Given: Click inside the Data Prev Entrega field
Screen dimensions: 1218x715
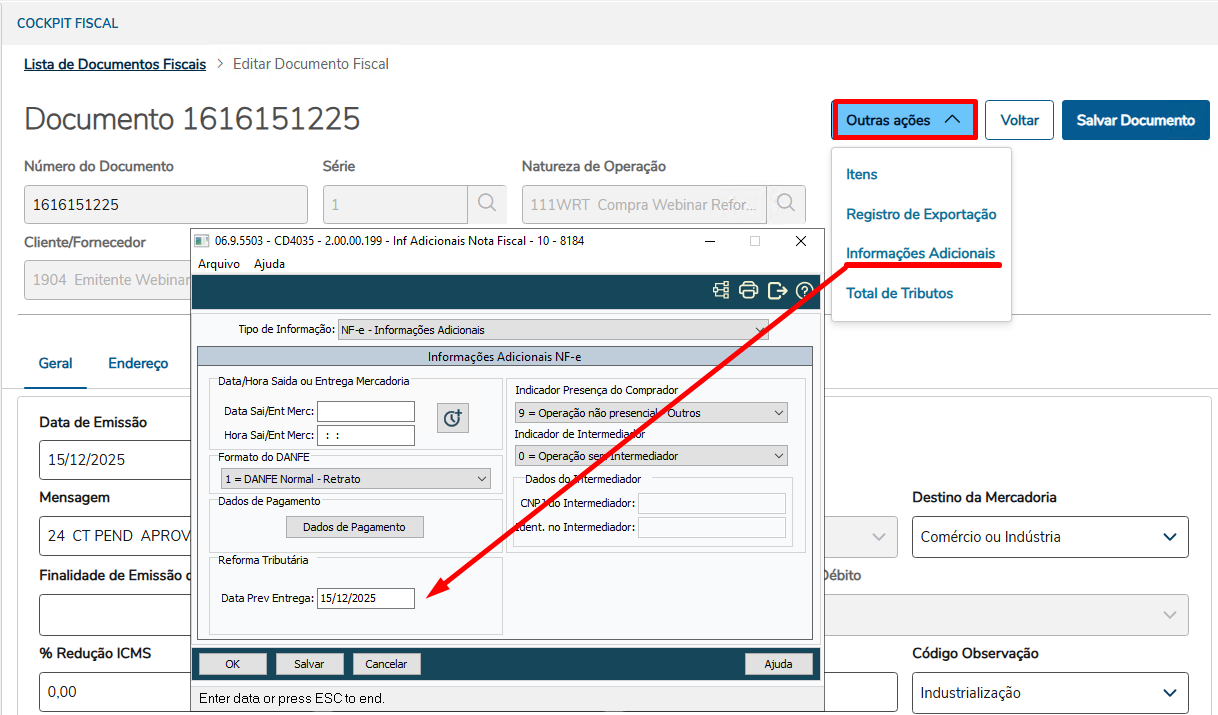Looking at the screenshot, I should click(365, 598).
